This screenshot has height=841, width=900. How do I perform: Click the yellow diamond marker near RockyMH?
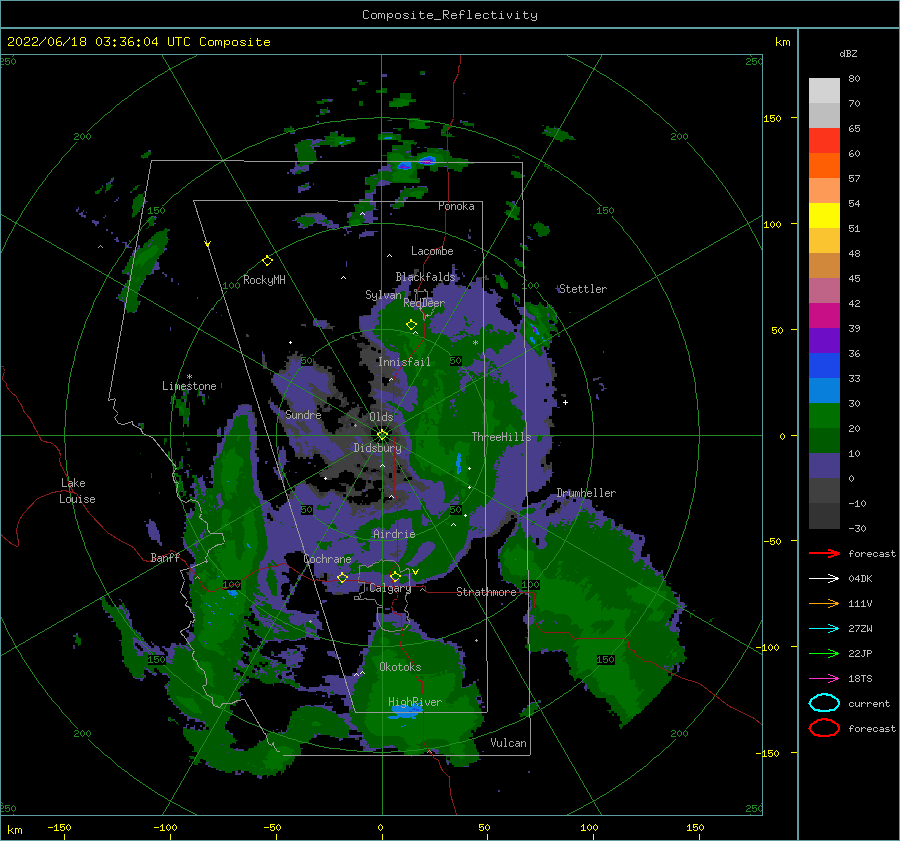(267, 261)
